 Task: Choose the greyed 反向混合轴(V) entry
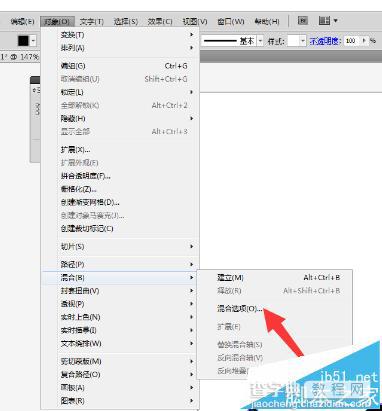pyautogui.click(x=274, y=358)
